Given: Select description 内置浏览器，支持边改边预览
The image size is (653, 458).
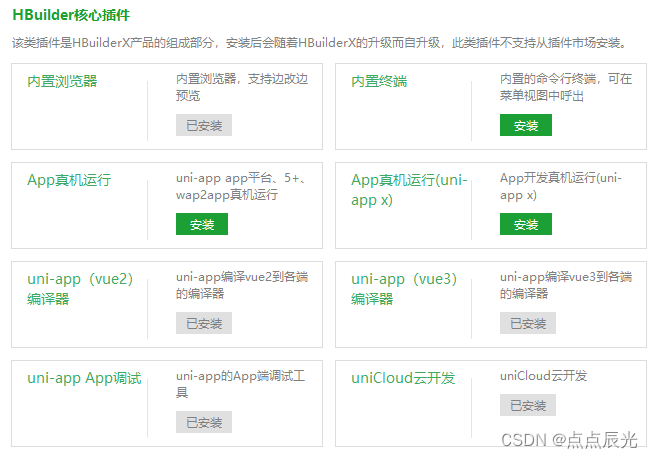Looking at the screenshot, I should [242, 87].
